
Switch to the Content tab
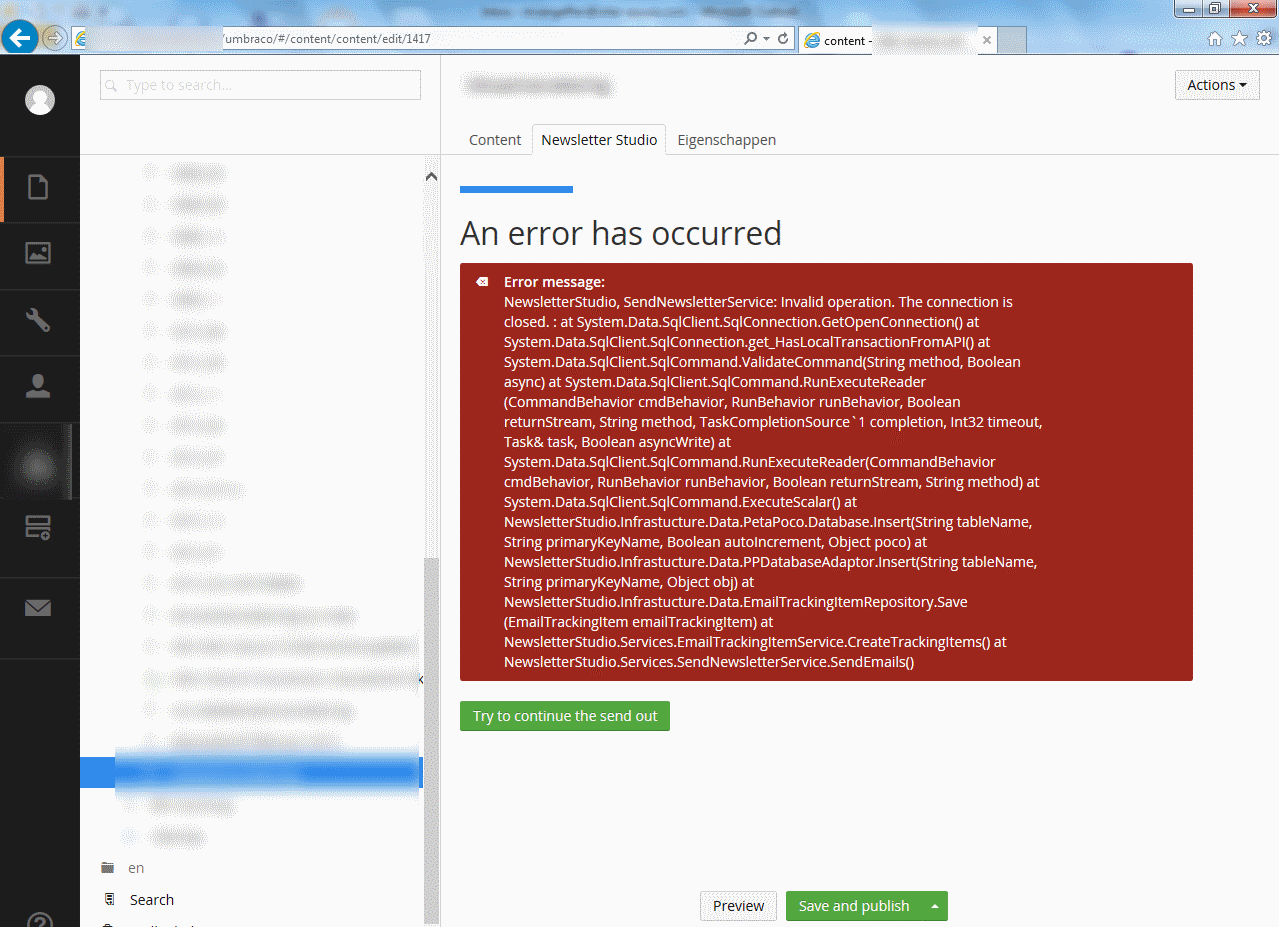[x=495, y=140]
